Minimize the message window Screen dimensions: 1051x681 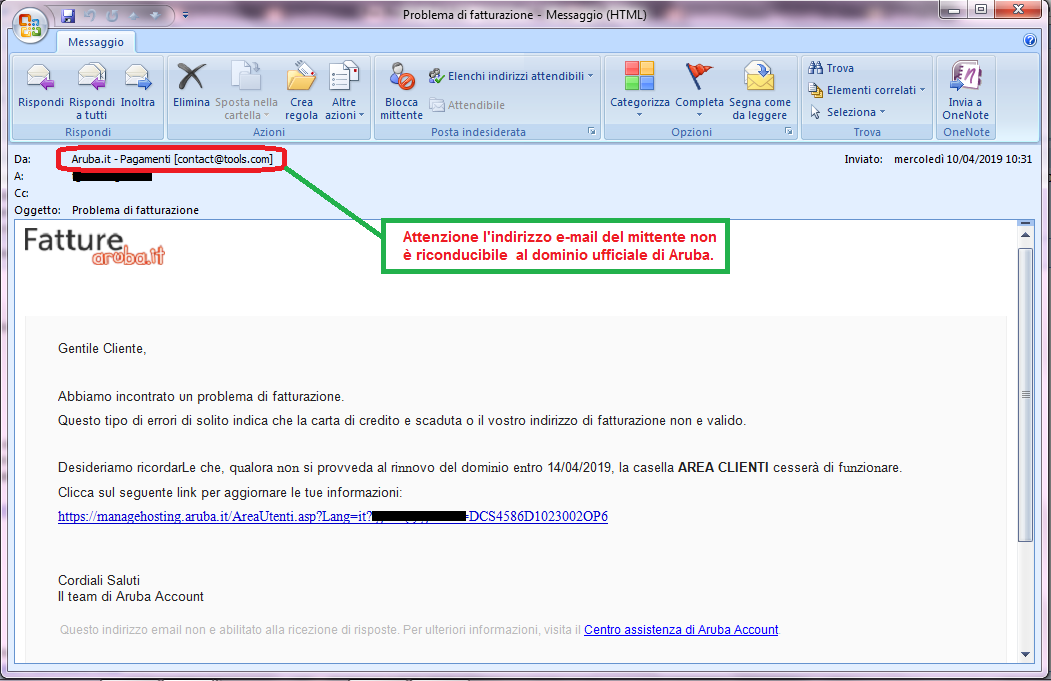tap(954, 9)
